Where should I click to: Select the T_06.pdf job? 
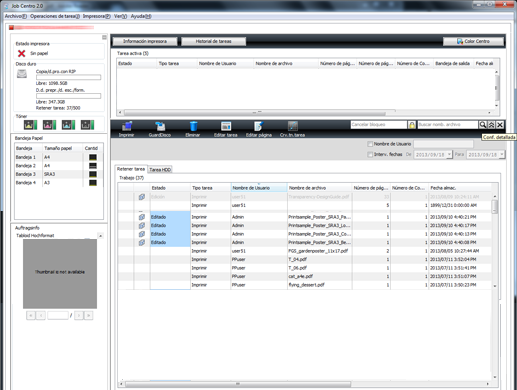tap(305, 268)
